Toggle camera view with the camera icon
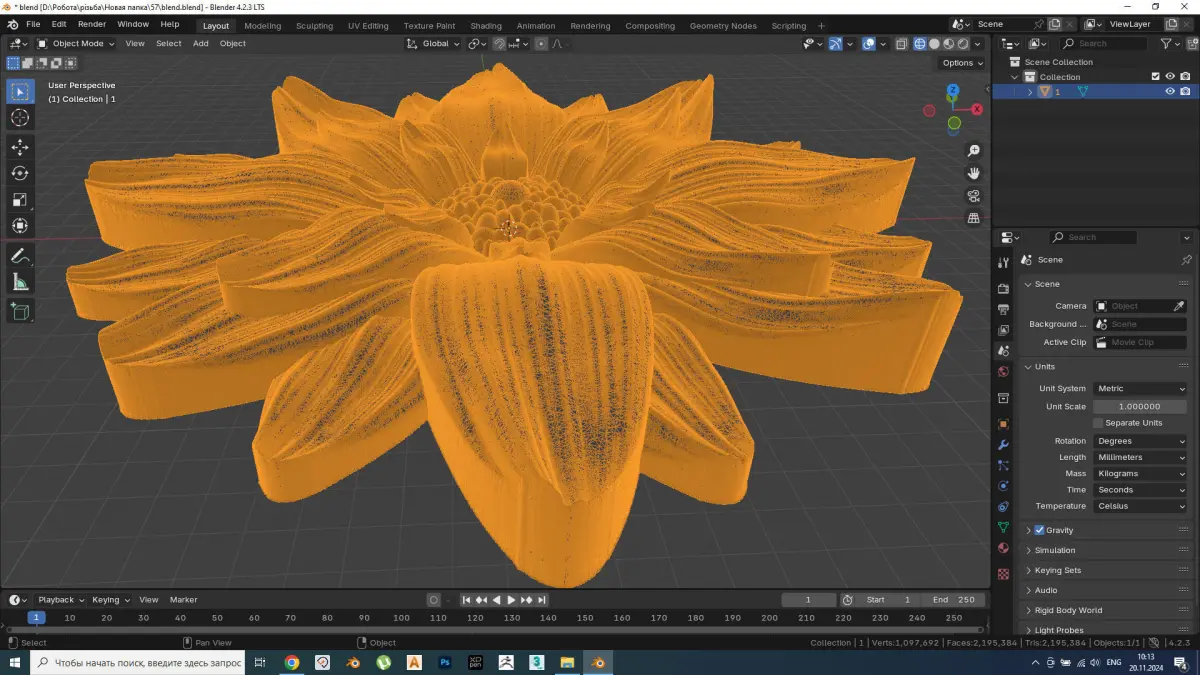 point(974,196)
